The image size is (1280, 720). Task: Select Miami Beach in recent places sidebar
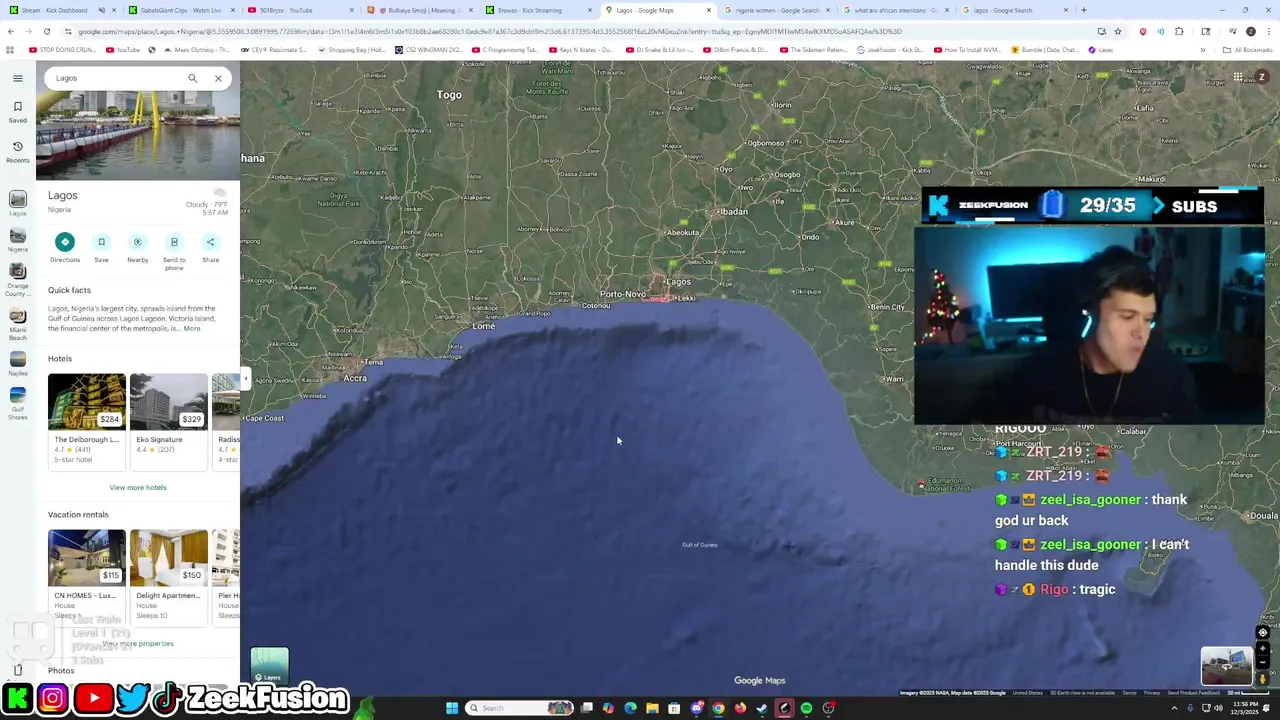pos(18,324)
